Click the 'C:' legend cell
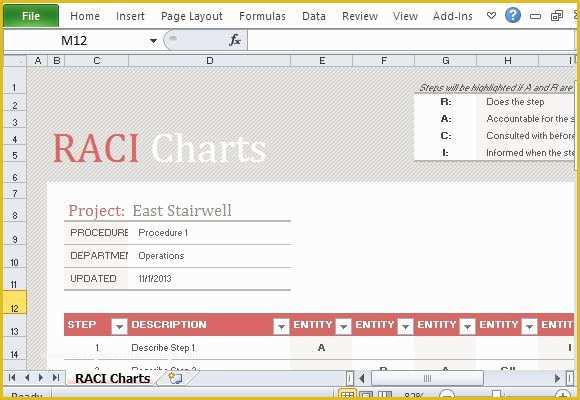Image resolution: width=580 pixels, height=400 pixels. (446, 136)
